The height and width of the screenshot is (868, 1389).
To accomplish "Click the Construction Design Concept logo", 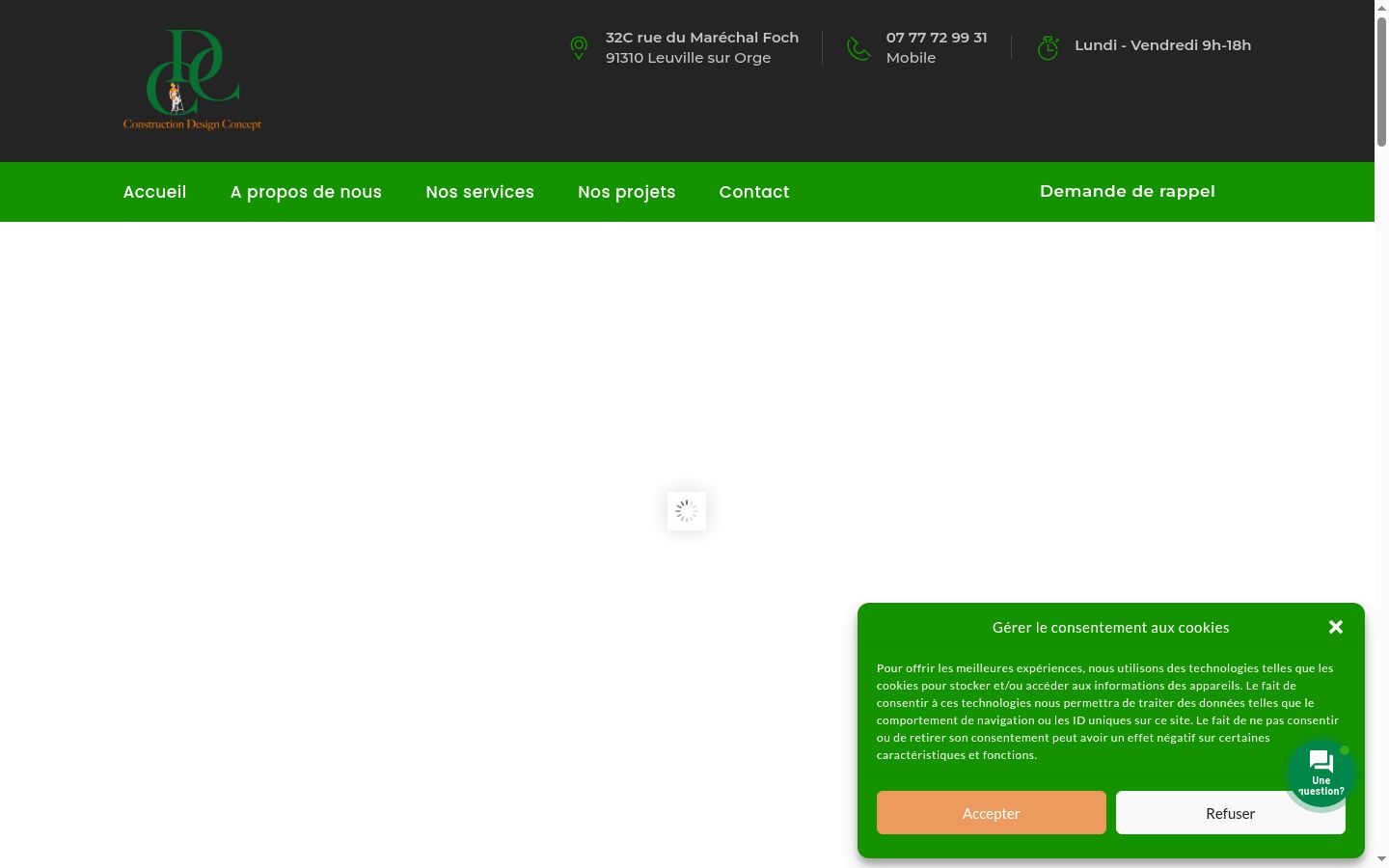I will tap(192, 80).
